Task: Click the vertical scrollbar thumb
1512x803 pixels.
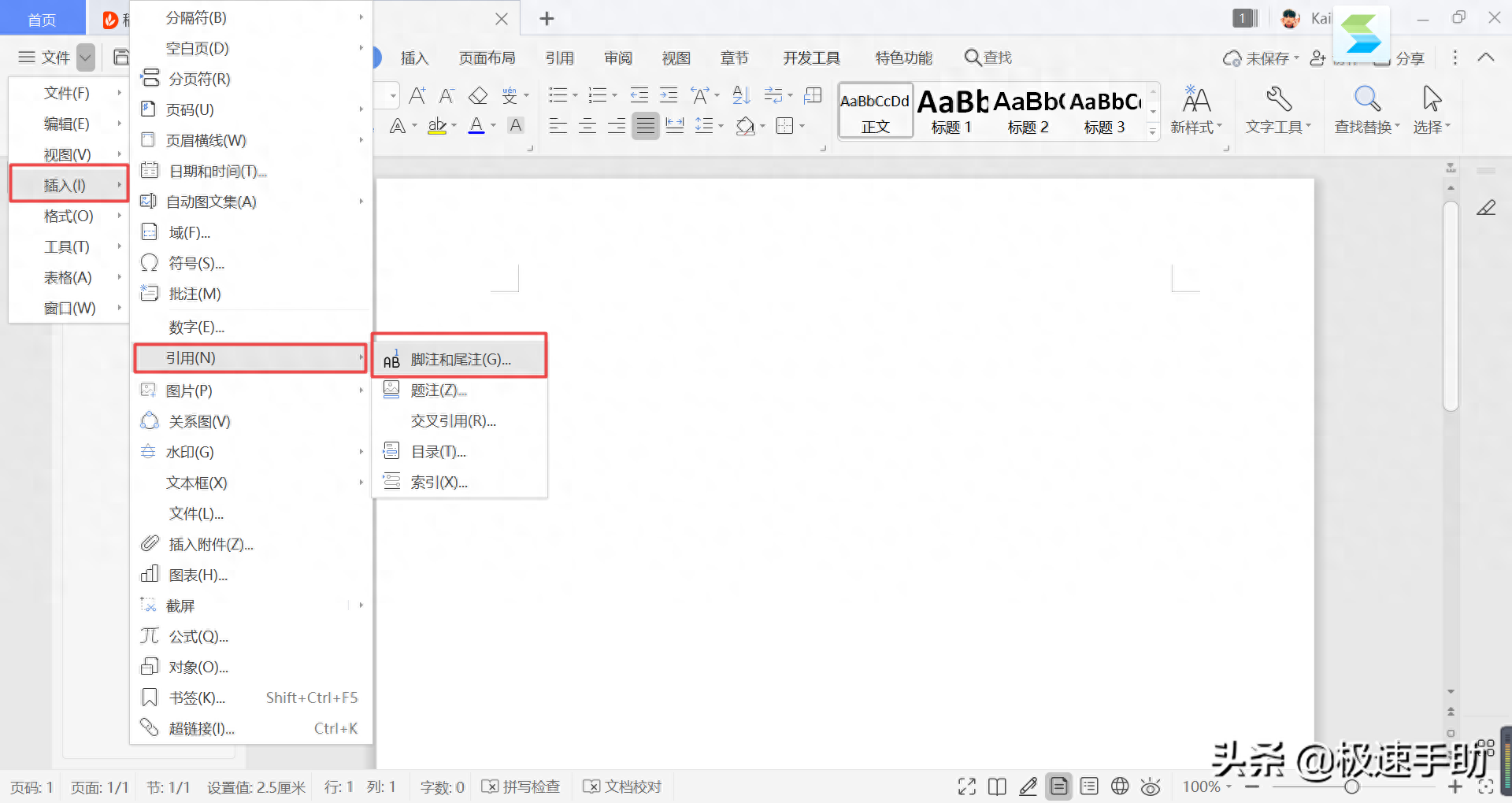Action: [1451, 305]
